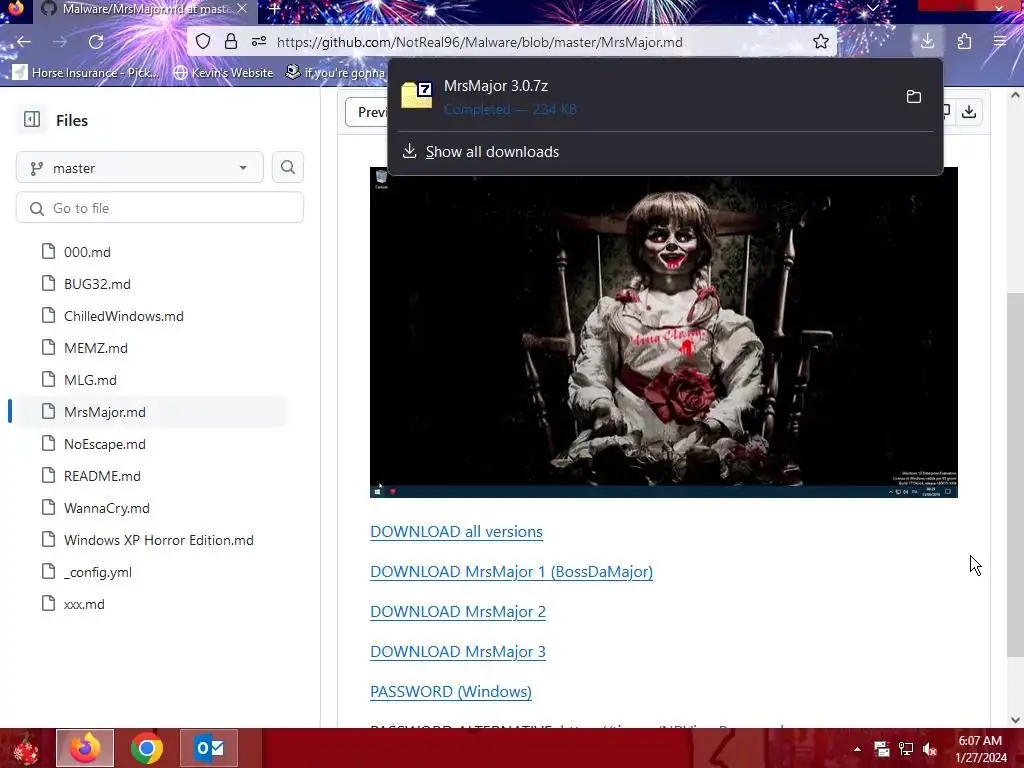This screenshot has width=1024, height=768.
Task: Open README.md in the file tree
Action: [102, 476]
